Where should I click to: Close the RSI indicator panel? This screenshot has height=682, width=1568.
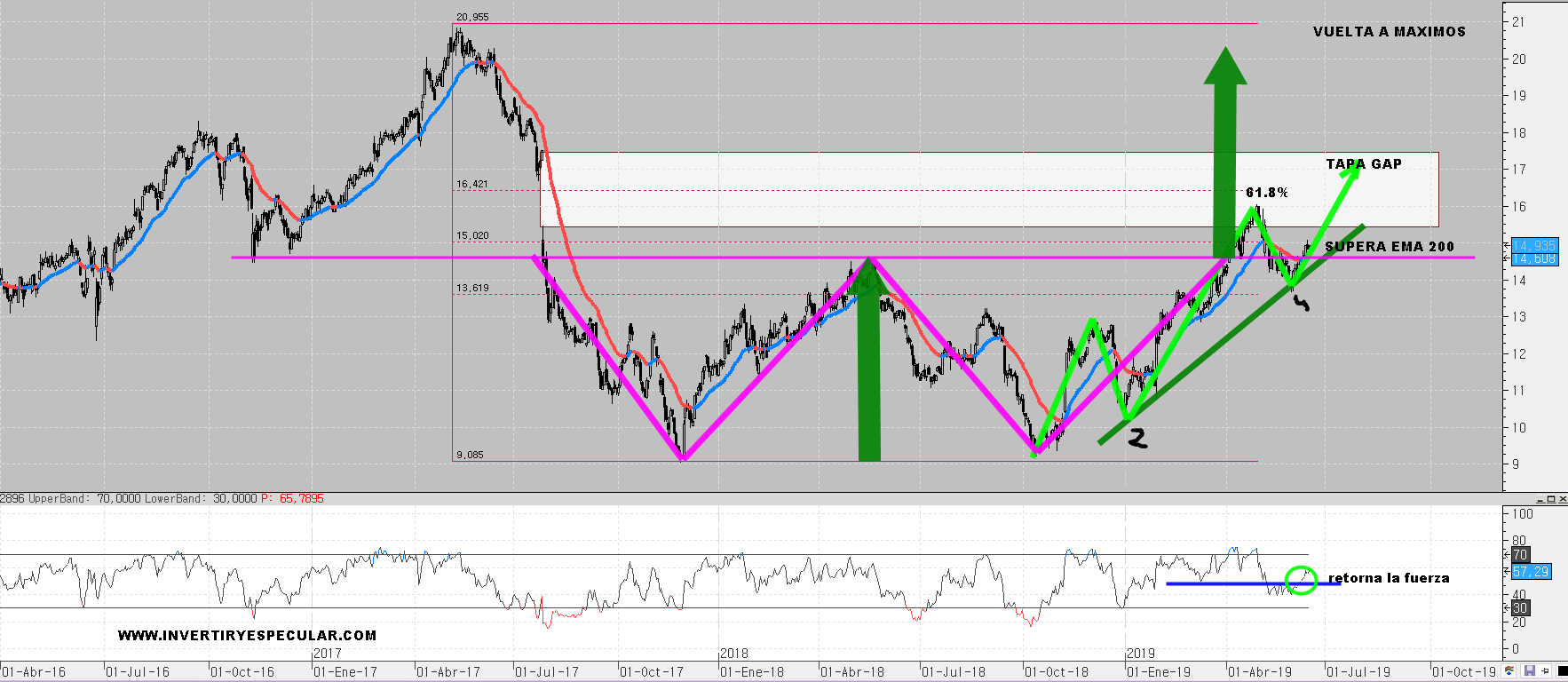1562,499
